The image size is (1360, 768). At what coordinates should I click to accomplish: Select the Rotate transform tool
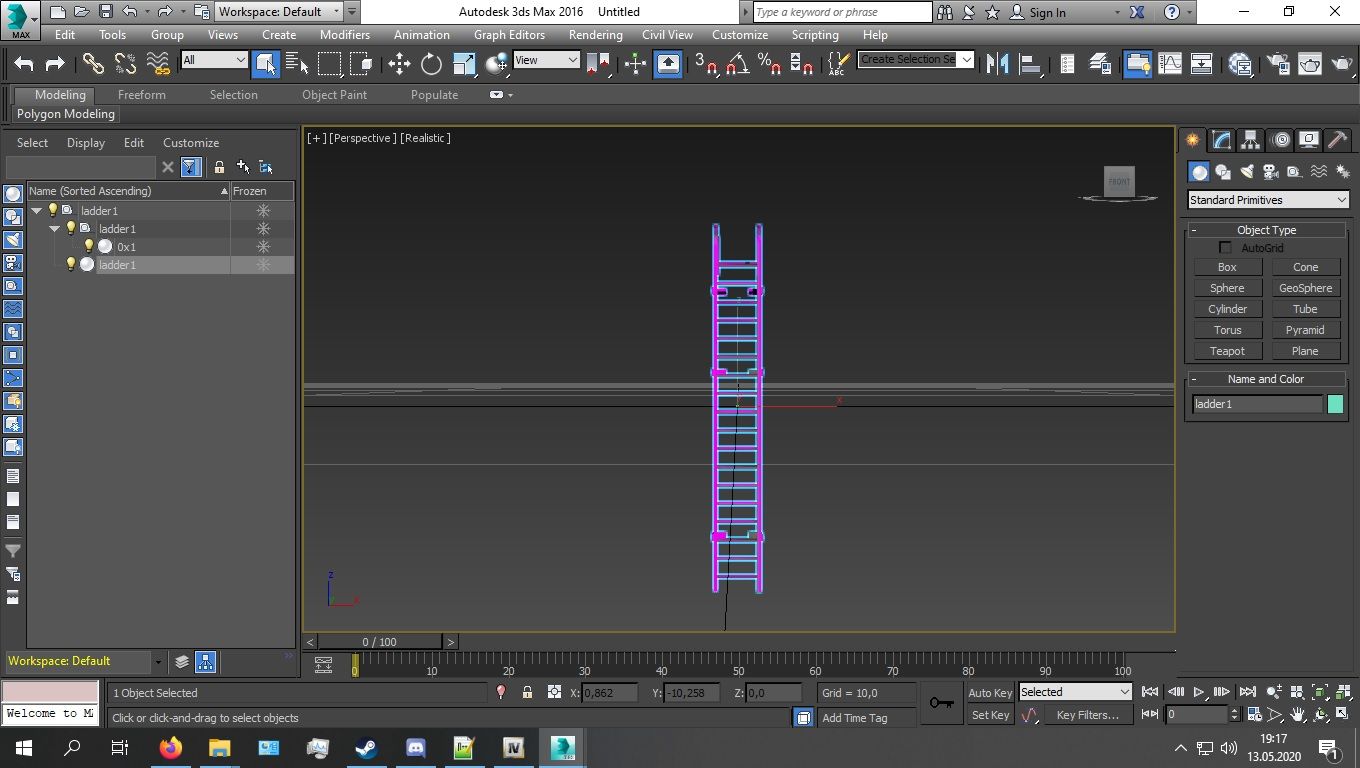pos(431,64)
